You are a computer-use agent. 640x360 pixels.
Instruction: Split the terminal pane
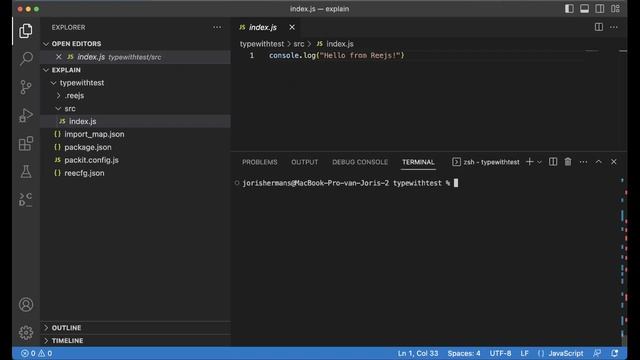pyautogui.click(x=553, y=162)
